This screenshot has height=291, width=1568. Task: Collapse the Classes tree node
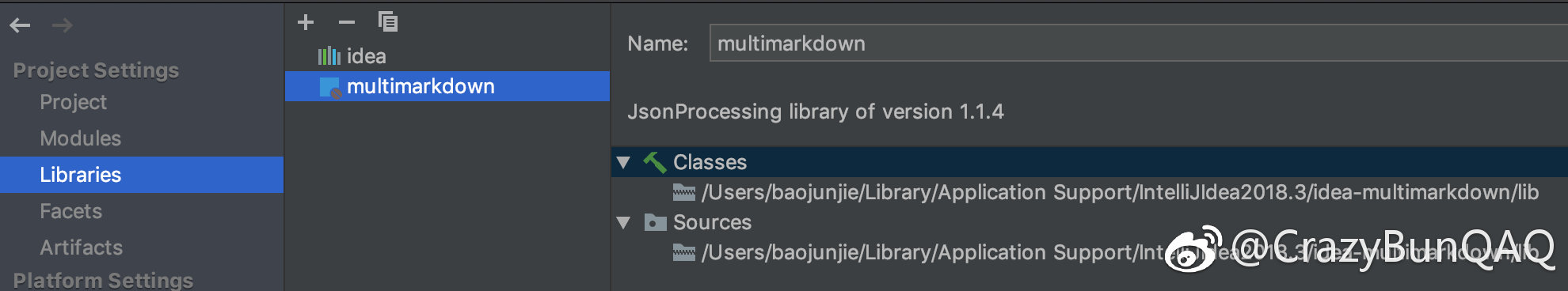pos(624,162)
